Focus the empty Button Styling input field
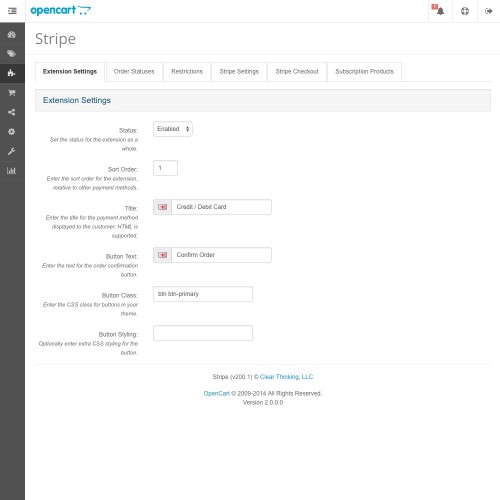Screen dimensions: 500x500 coord(203,333)
